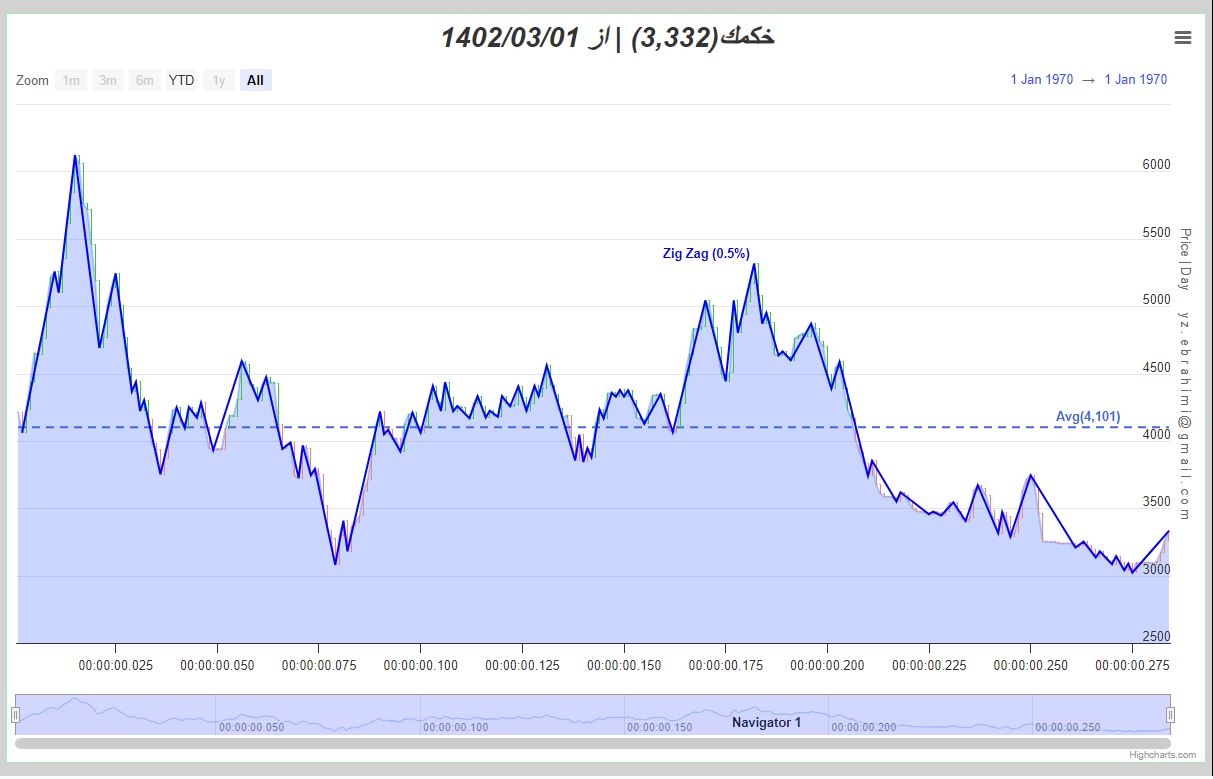
Task: Click the 2500 price axis label
Action: (1156, 637)
